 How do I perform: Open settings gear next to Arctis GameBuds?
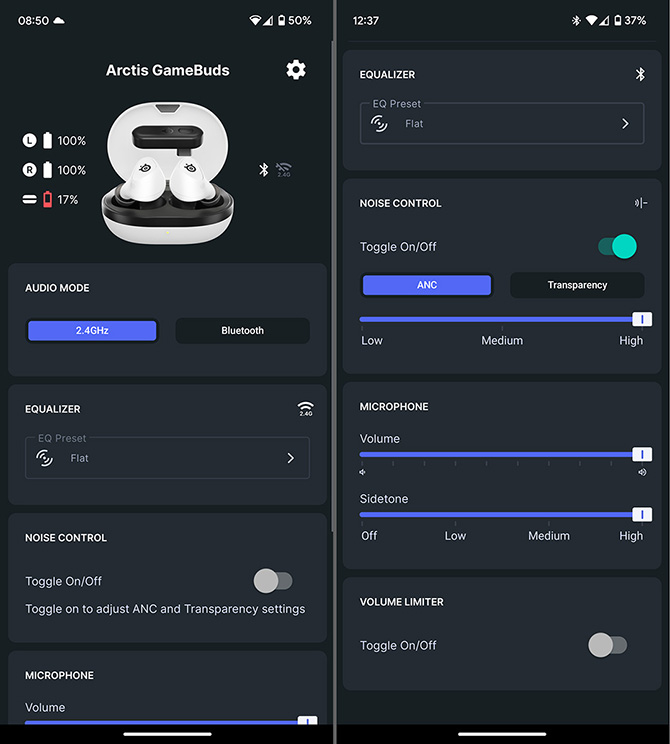(x=296, y=70)
